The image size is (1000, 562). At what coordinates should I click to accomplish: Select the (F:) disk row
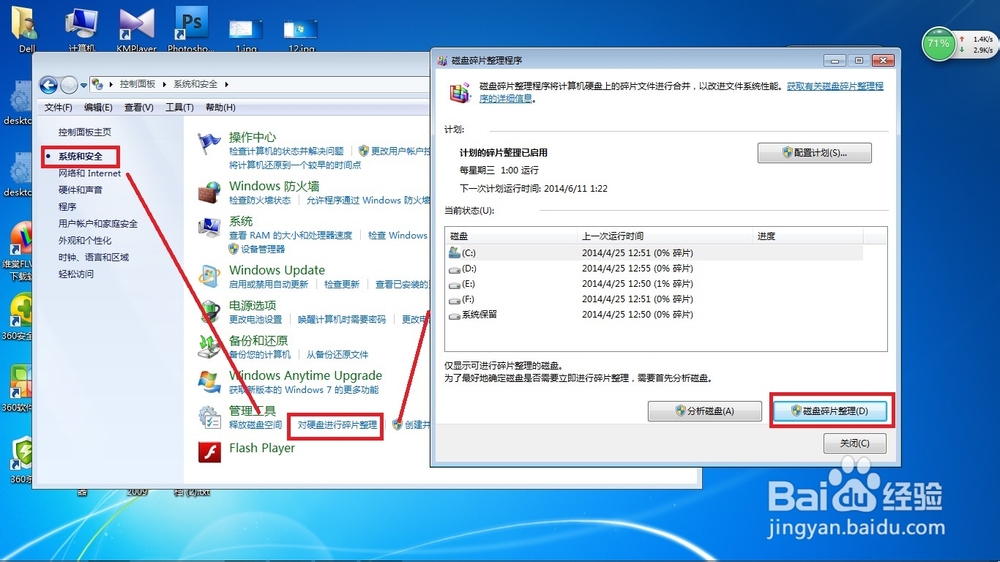click(x=655, y=299)
